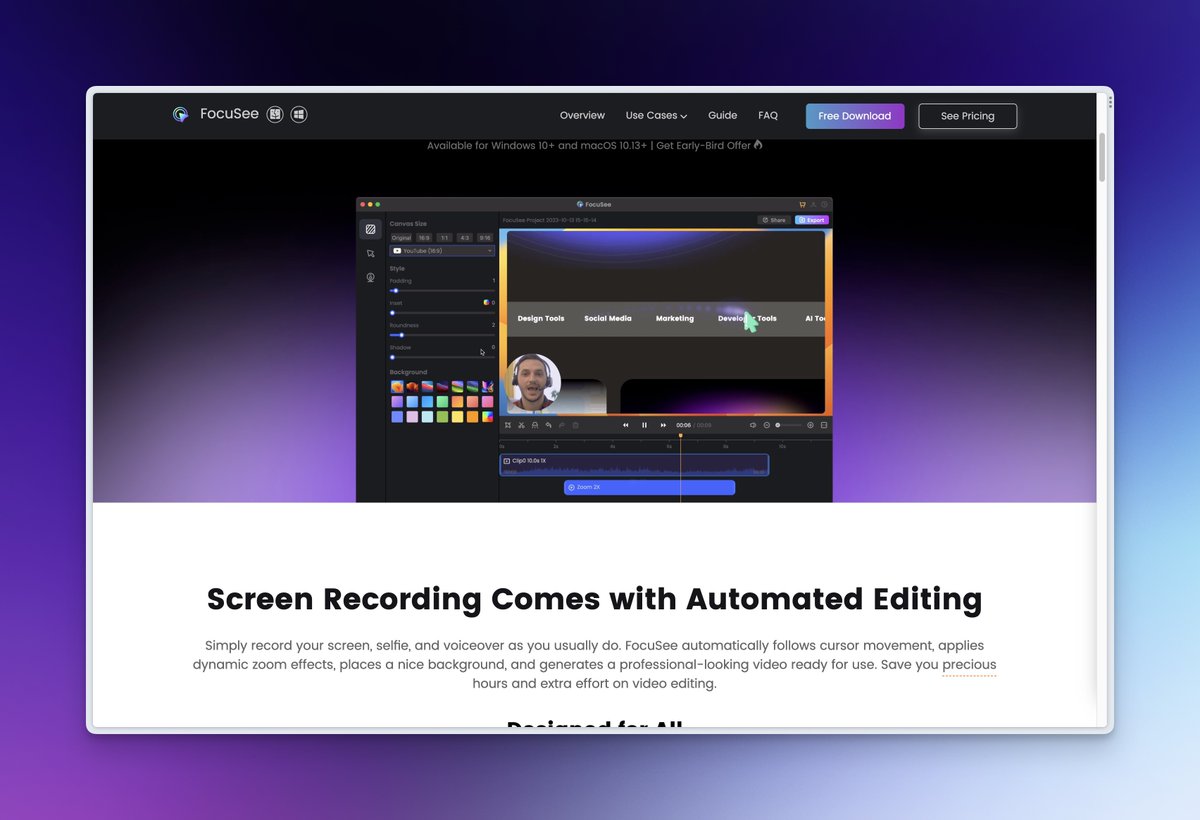This screenshot has height=820, width=1200.
Task: Pause the video preview
Action: (x=644, y=425)
